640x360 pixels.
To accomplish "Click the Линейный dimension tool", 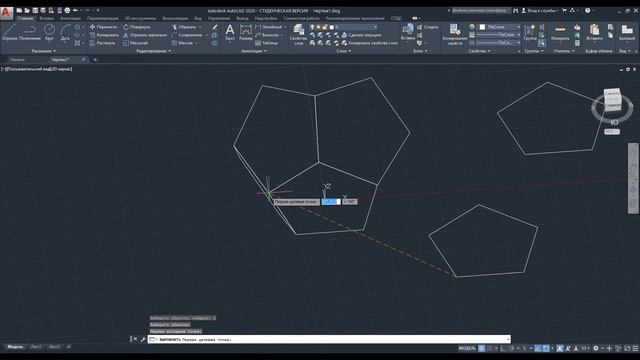I will pos(269,27).
